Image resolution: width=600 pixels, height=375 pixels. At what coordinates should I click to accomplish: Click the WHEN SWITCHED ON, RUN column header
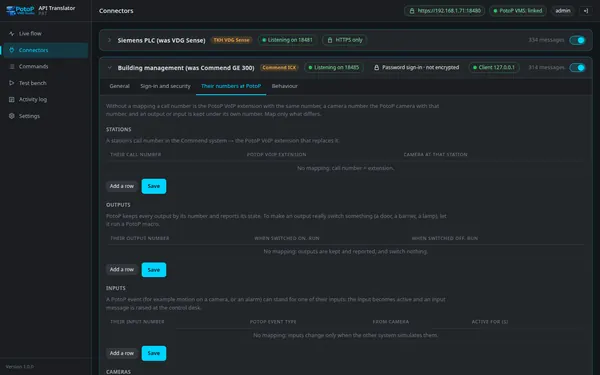[x=287, y=238]
